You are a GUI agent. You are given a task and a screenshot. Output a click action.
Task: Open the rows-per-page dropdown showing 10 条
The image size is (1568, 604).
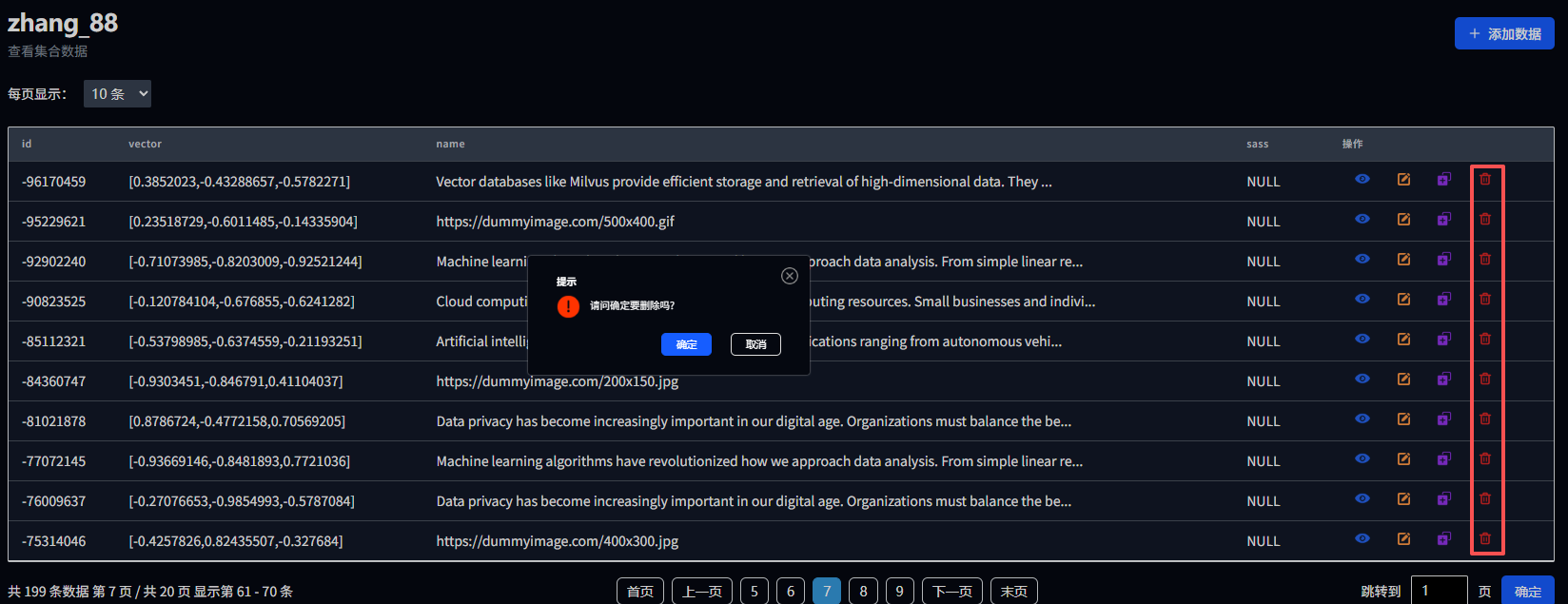(x=117, y=94)
